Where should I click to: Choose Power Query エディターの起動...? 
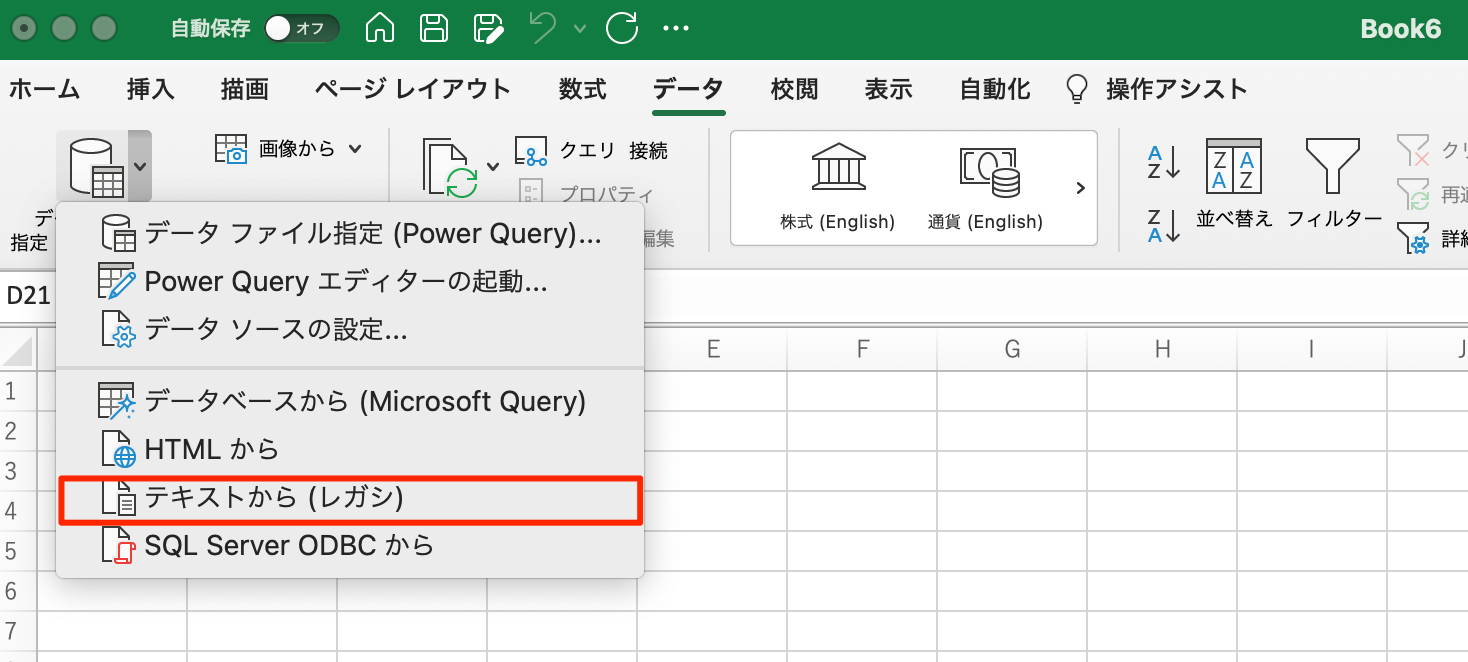tap(350, 282)
